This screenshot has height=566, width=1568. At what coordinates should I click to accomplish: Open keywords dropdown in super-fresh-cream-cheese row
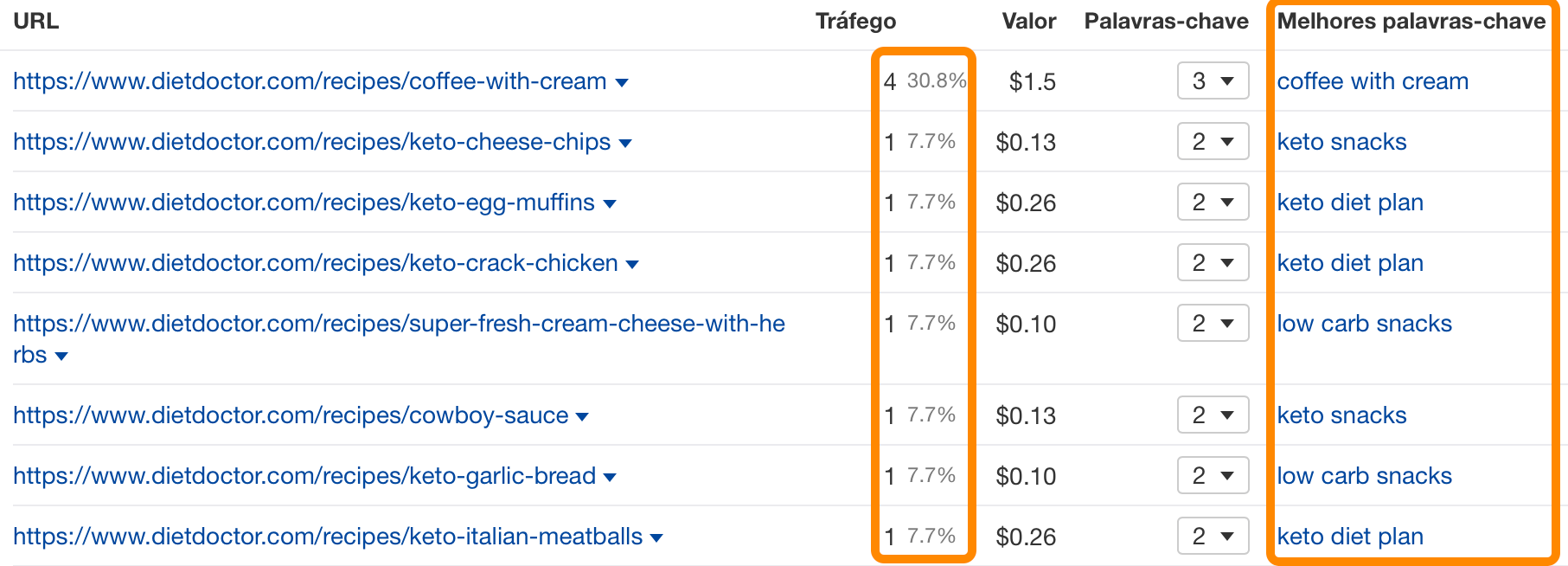[x=1213, y=324]
